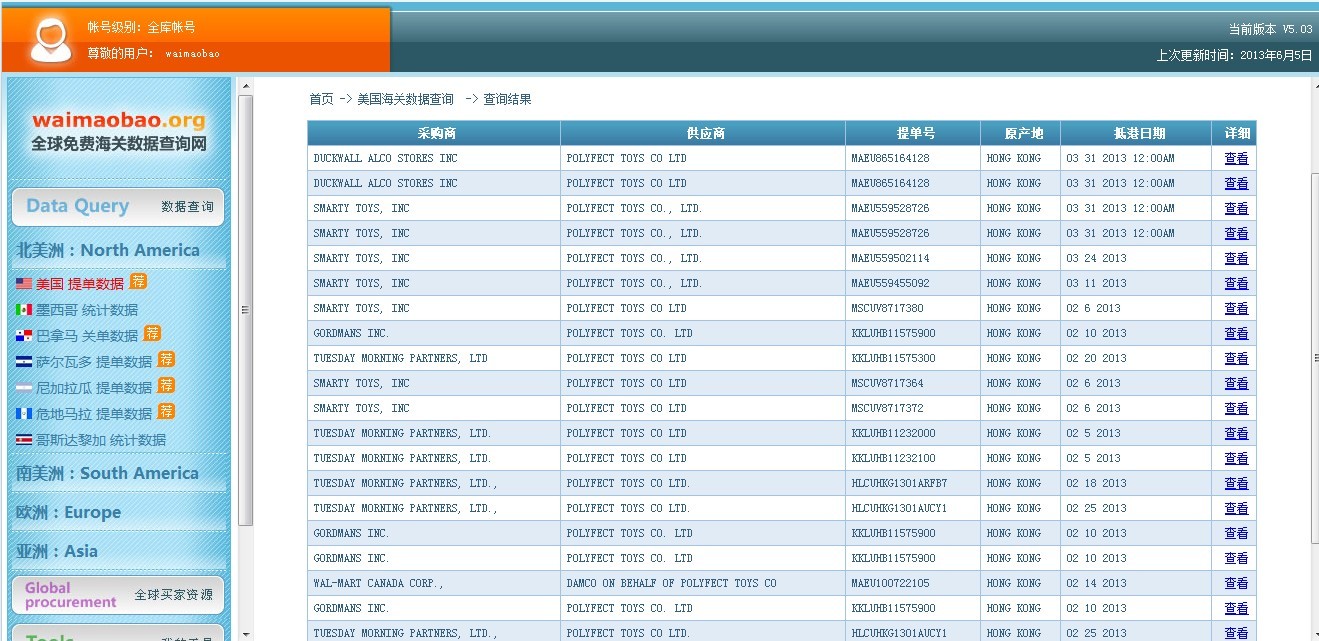This screenshot has width=1319, height=641.
Task: Click the waimaobao.org site logo
Action: point(119,131)
